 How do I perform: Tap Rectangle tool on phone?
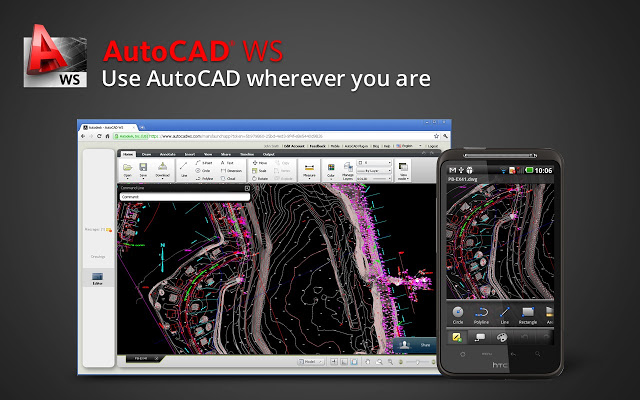coord(528,315)
